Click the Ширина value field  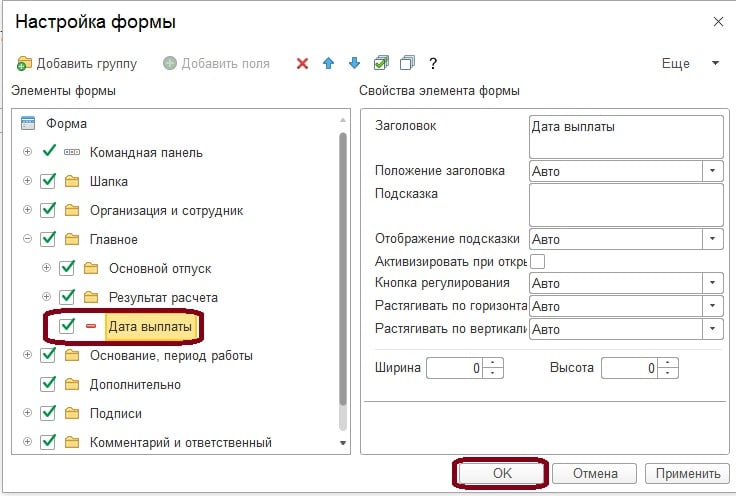tap(455, 368)
